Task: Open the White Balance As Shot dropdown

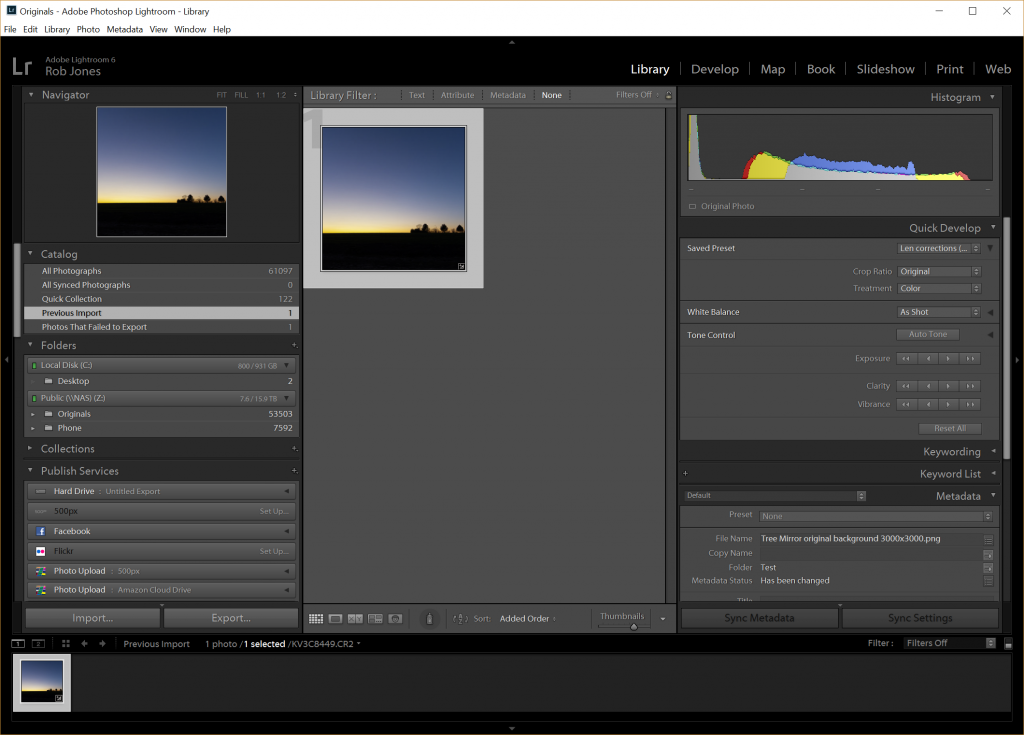Action: (939, 312)
